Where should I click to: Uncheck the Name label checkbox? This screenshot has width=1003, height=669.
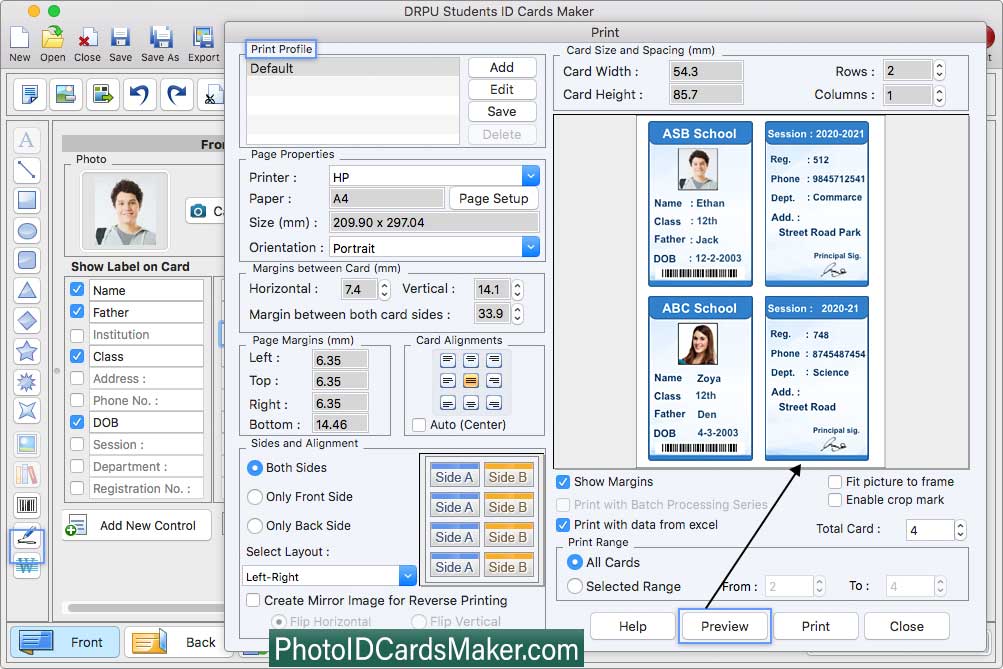[x=77, y=290]
